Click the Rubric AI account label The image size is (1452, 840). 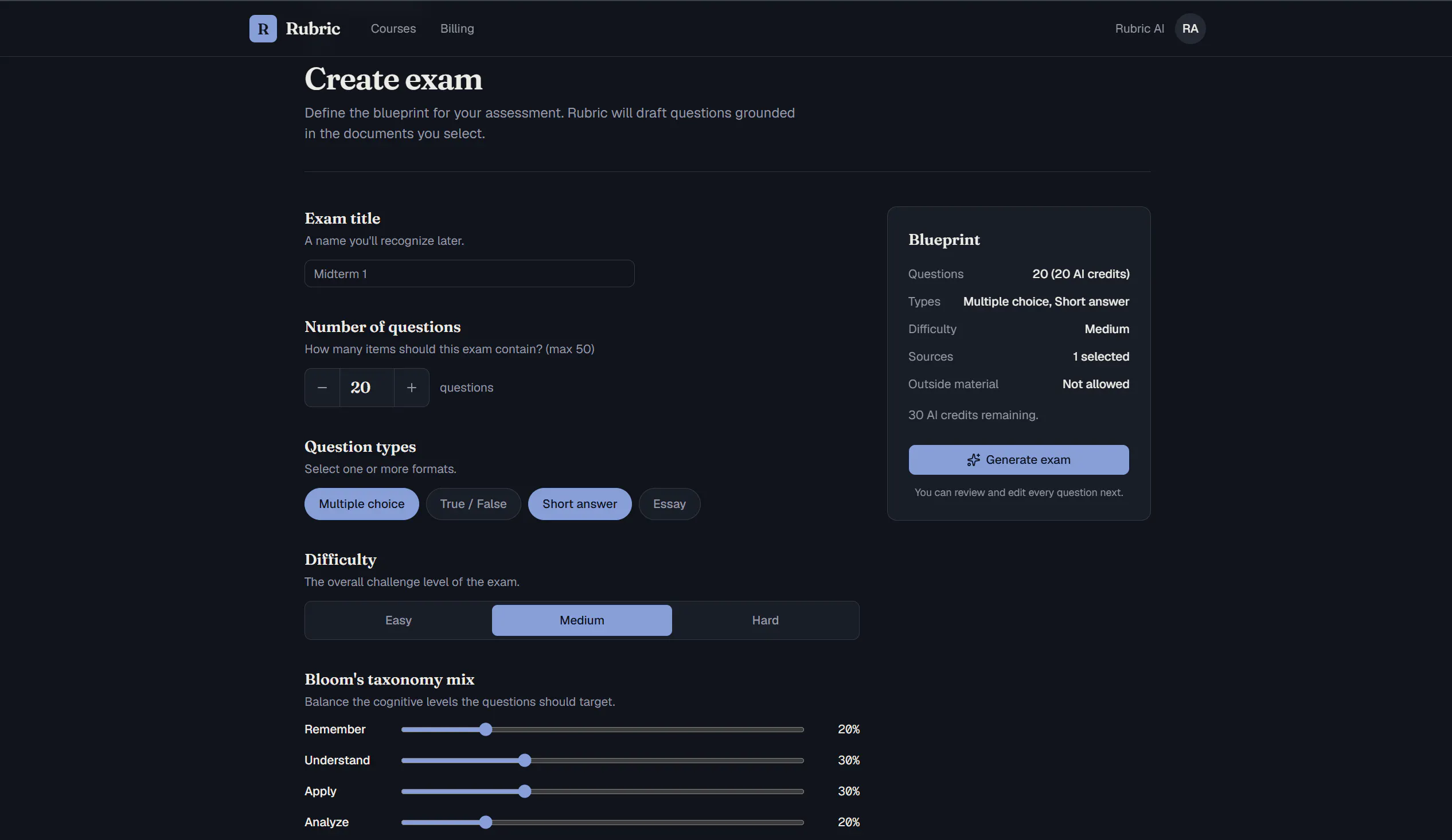point(1139,28)
